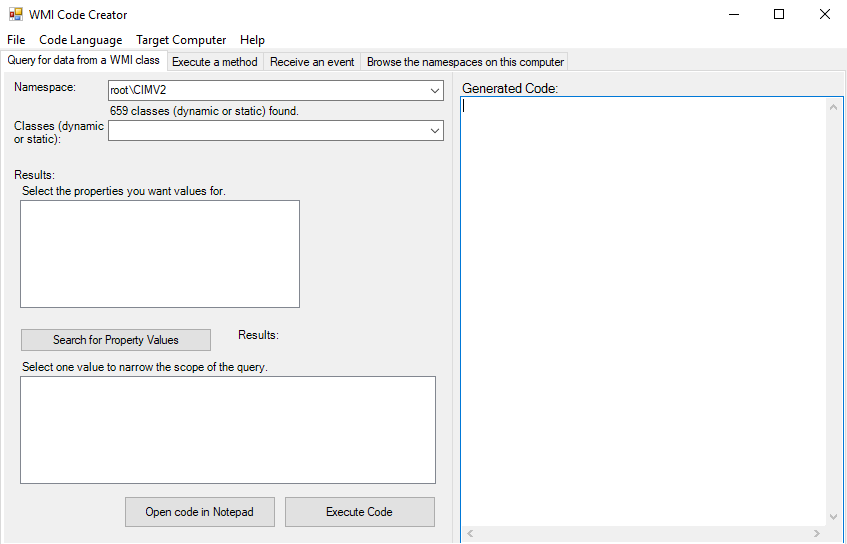Image resolution: width=847 pixels, height=544 pixels.
Task: Click the WMI Code Creator app icon
Action: coord(16,14)
